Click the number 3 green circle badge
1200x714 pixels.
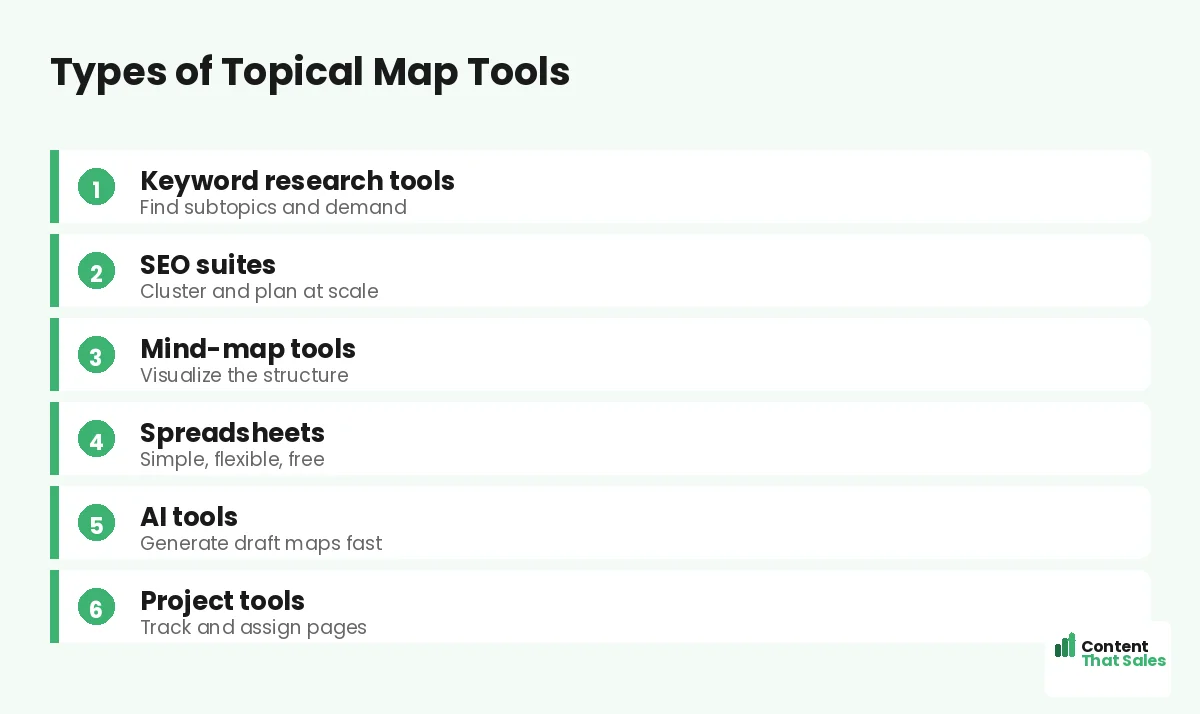96,355
